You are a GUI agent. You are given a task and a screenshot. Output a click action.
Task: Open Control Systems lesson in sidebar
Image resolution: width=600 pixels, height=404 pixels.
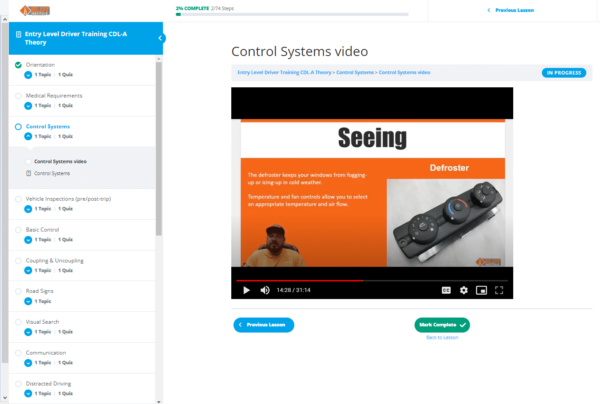pos(48,127)
